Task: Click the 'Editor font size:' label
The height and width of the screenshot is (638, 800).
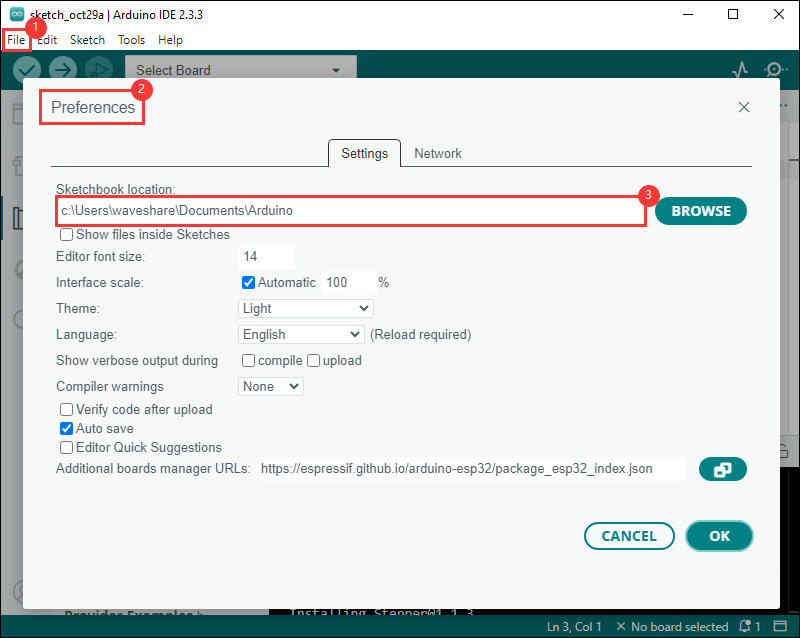Action: coord(101,257)
